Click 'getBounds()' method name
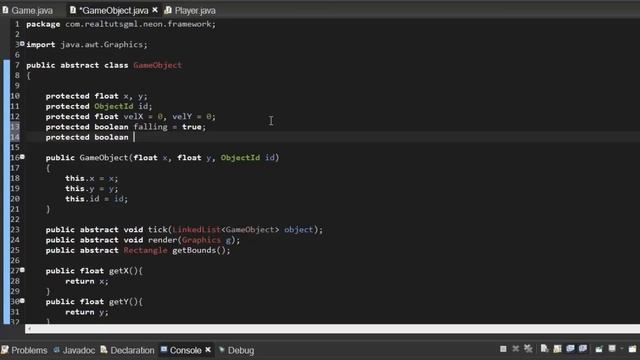The image size is (640, 360). [x=199, y=250]
